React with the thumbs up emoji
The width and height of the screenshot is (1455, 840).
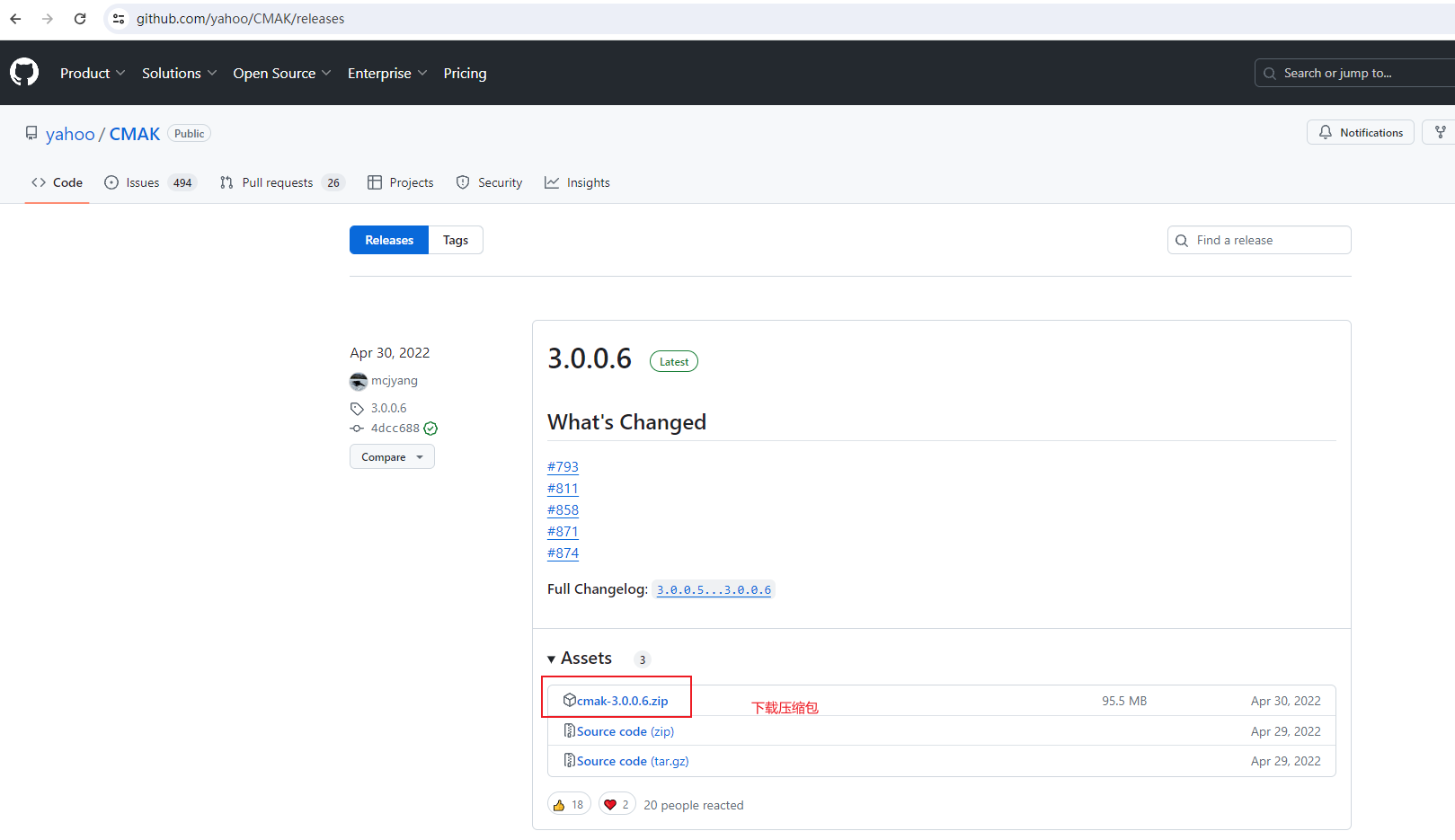569,804
